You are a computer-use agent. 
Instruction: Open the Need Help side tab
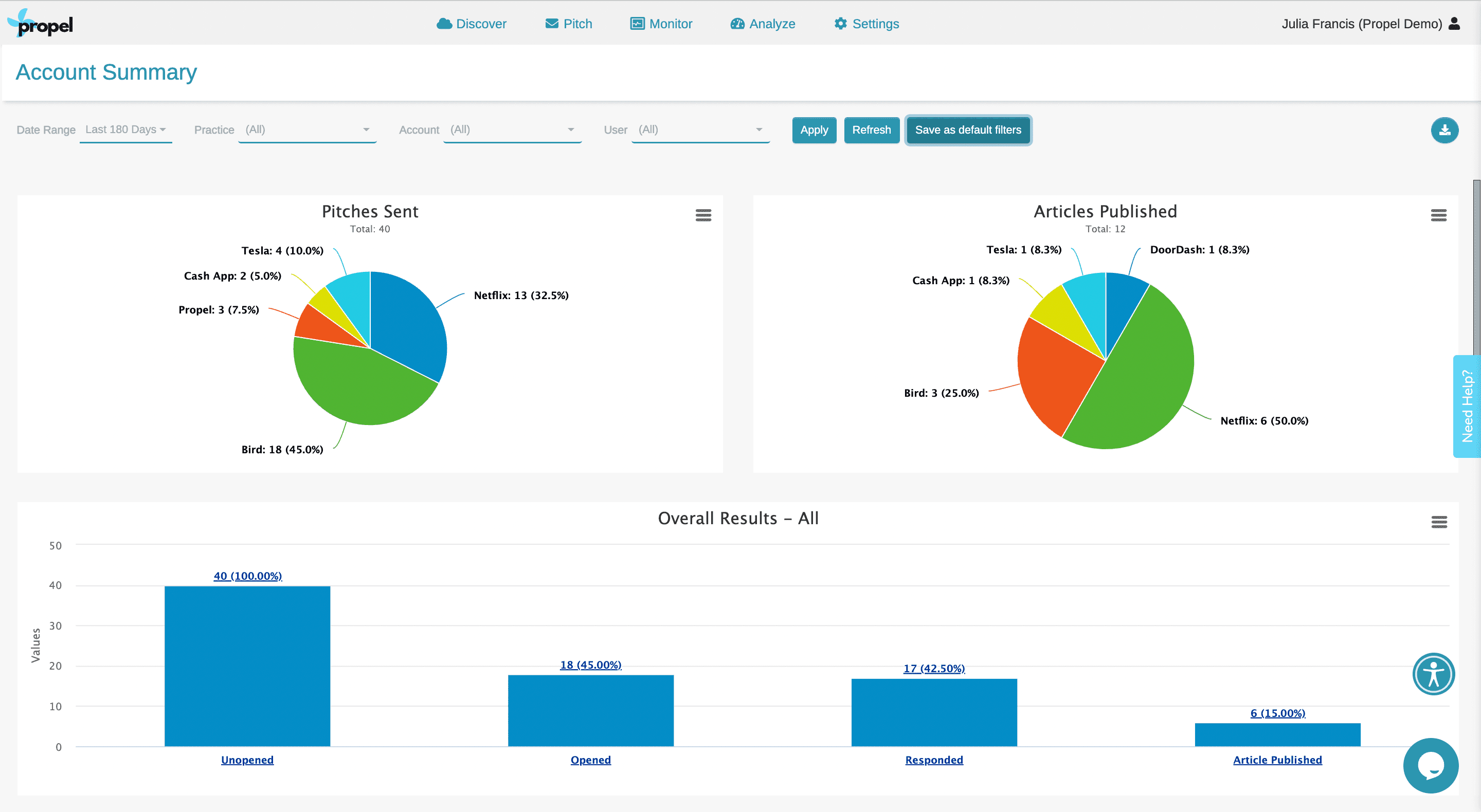[1467, 405]
